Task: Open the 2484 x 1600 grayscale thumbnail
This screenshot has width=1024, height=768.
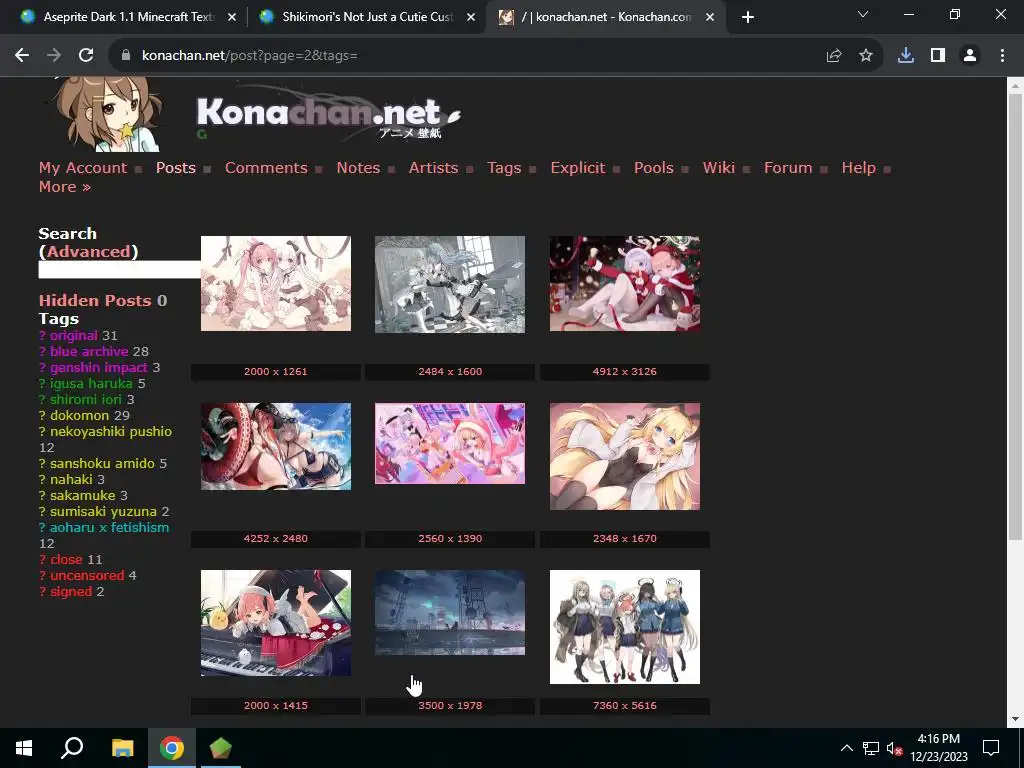Action: pyautogui.click(x=450, y=284)
